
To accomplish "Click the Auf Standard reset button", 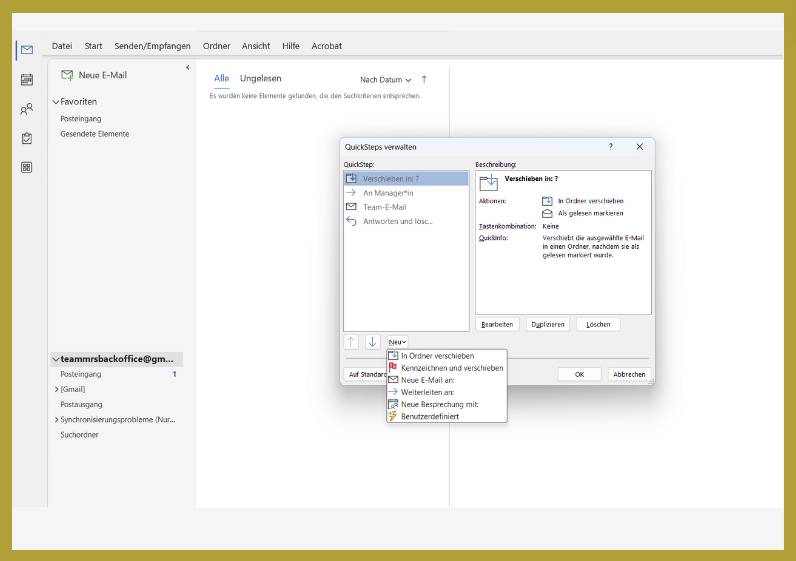I will pyautogui.click(x=366, y=374).
